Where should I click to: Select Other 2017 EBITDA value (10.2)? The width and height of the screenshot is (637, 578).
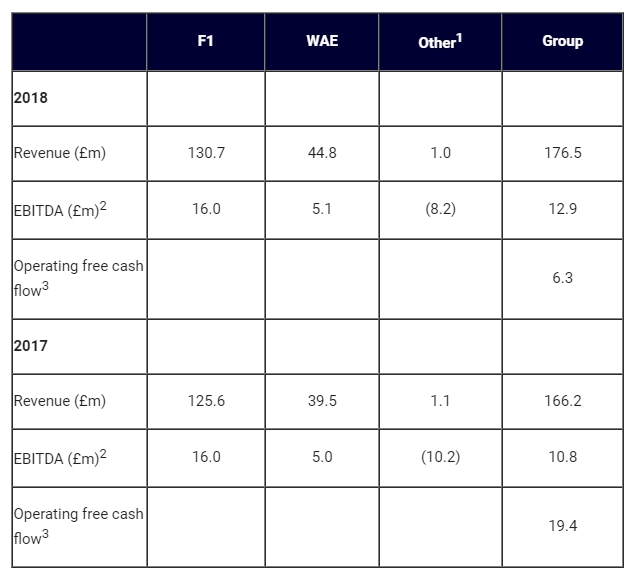coord(439,456)
